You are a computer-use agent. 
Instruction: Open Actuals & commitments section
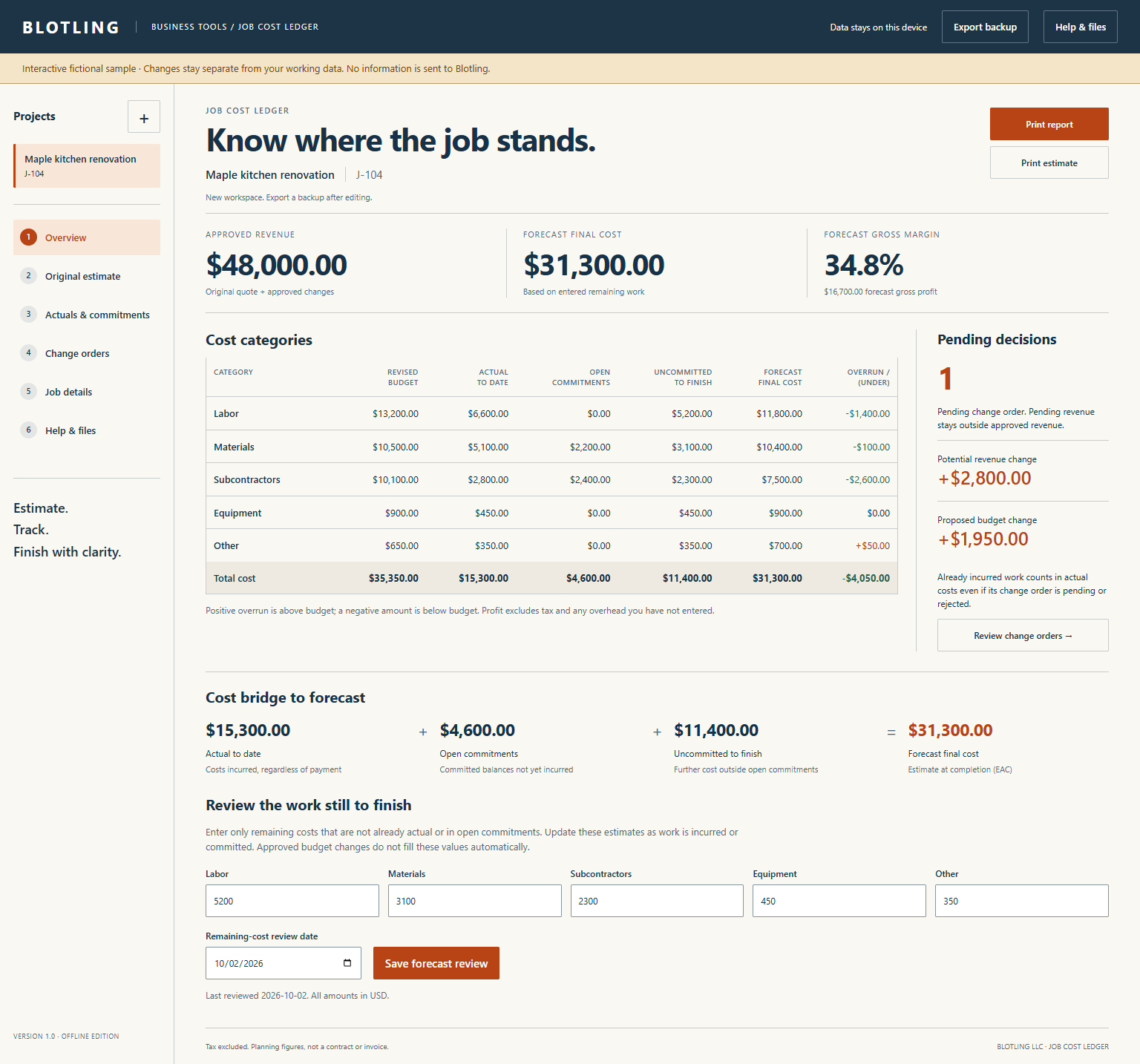click(87, 315)
